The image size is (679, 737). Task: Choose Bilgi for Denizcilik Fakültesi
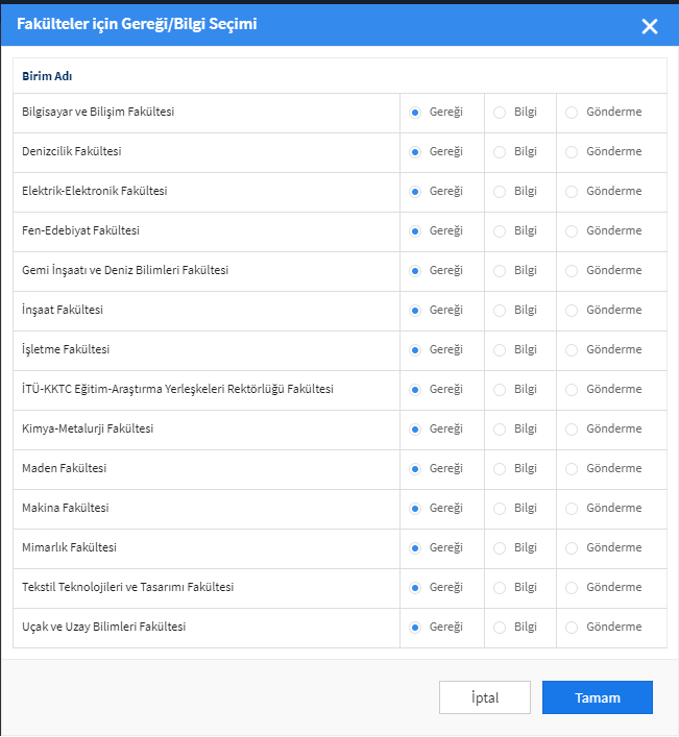[x=499, y=152]
